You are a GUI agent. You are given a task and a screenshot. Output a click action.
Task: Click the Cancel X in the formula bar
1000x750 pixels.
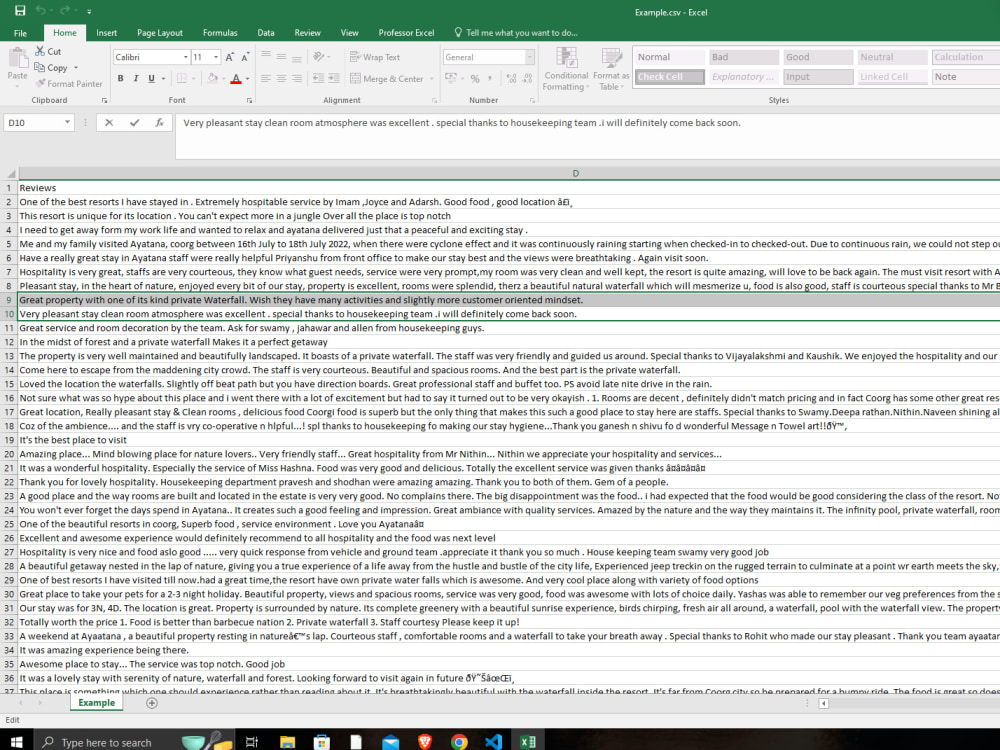coord(109,122)
